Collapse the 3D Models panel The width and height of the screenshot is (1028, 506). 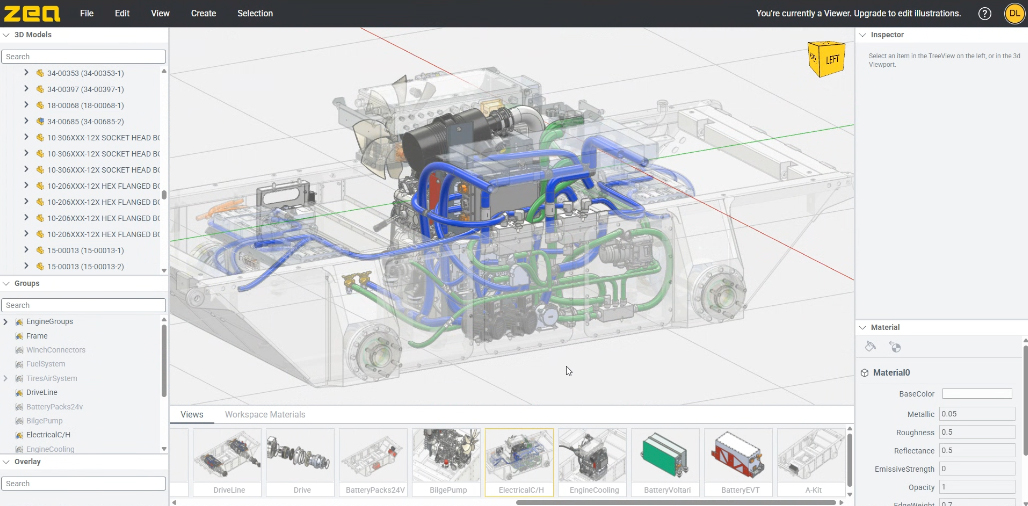pyautogui.click(x=7, y=35)
